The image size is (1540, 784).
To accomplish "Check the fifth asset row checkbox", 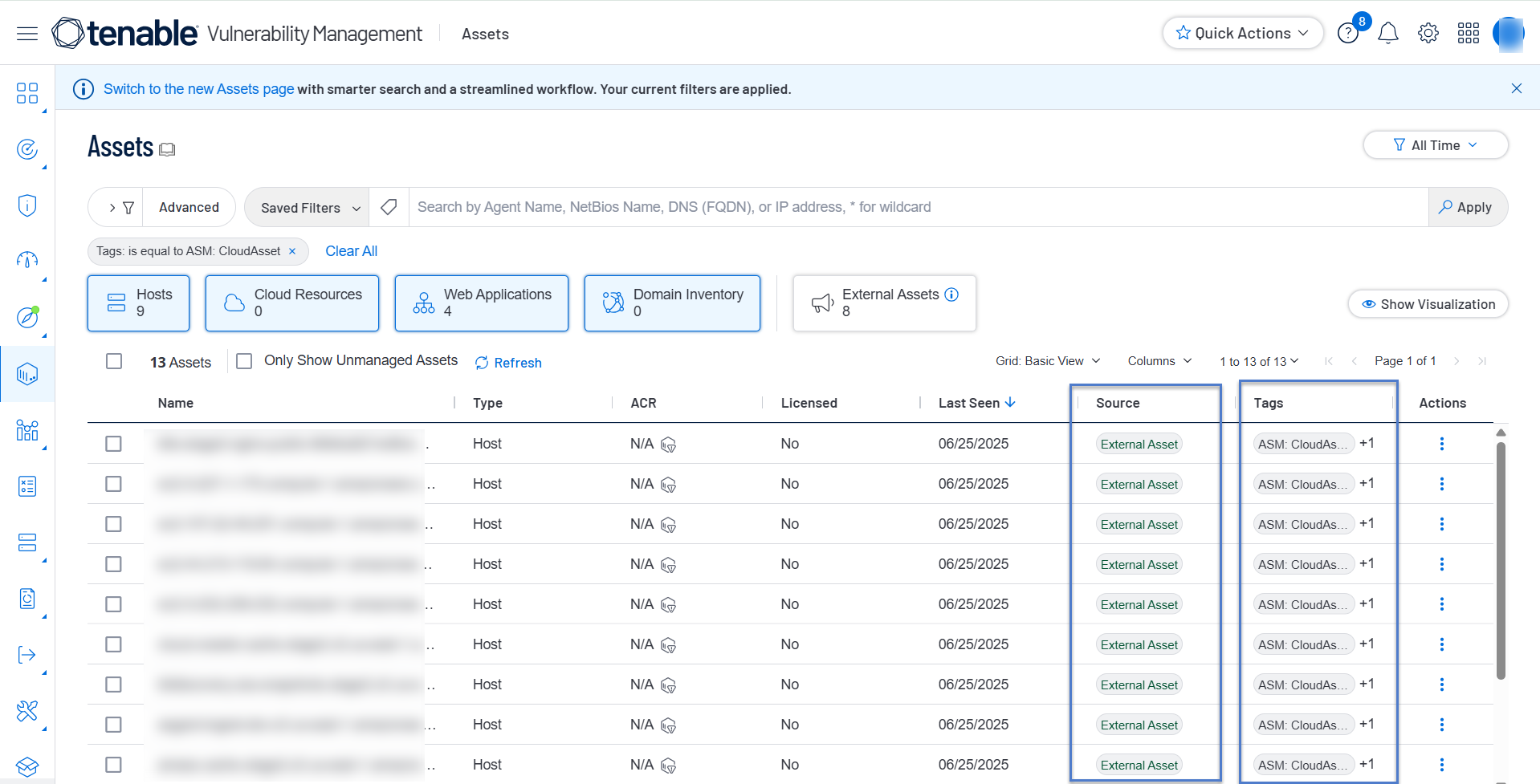I will (114, 604).
